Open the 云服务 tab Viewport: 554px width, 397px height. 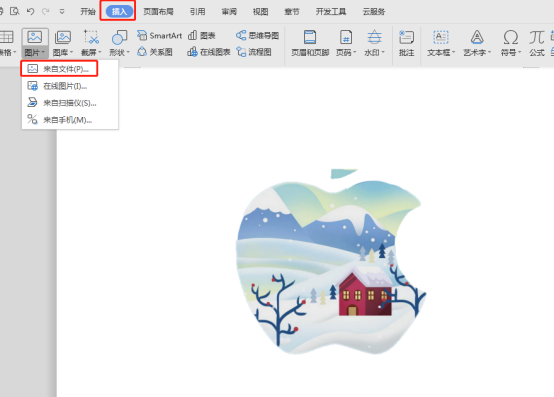pyautogui.click(x=374, y=11)
